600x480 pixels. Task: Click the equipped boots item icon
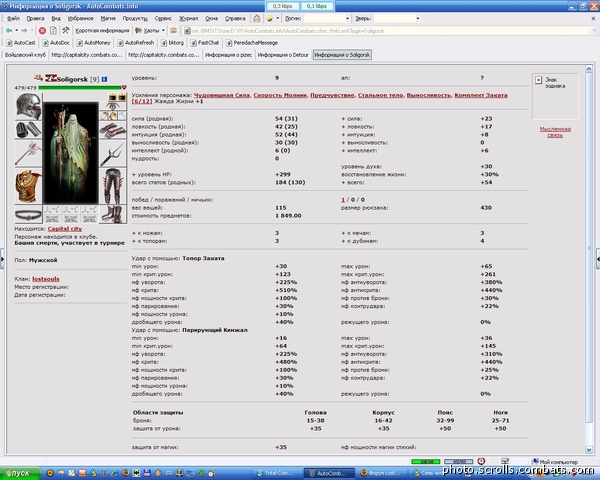point(113,214)
